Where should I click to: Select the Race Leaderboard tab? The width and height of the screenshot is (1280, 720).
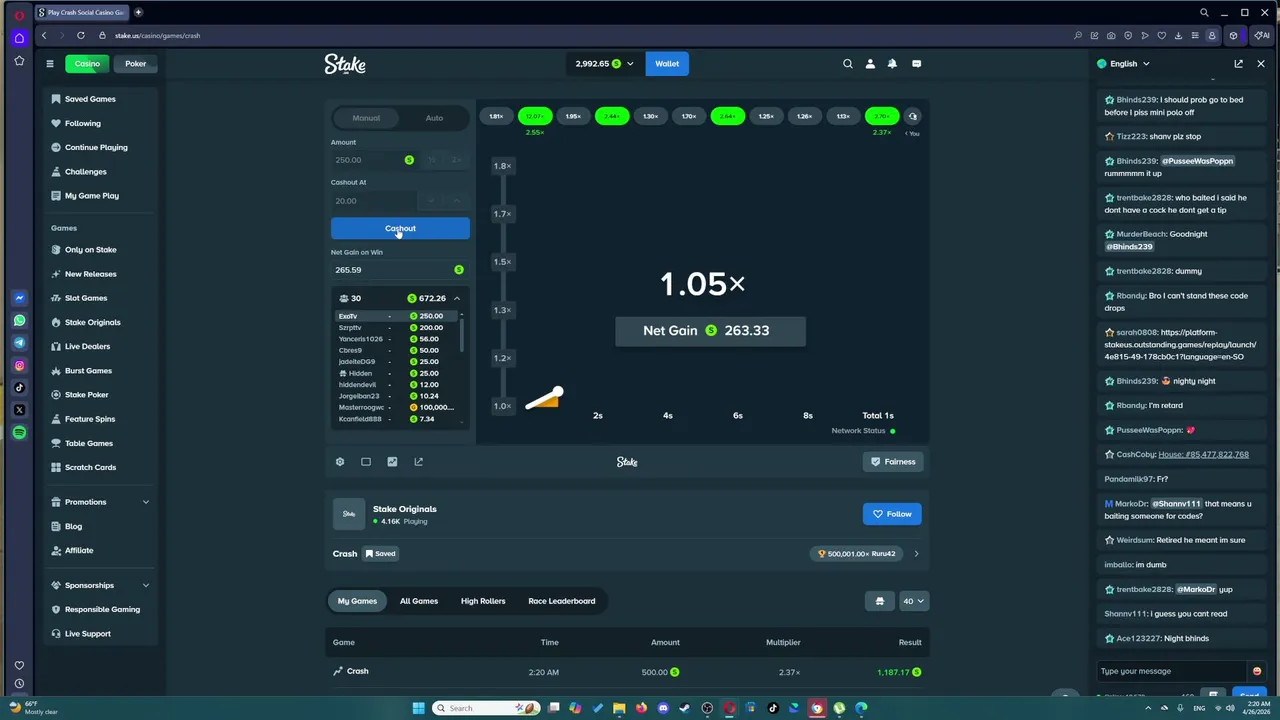click(x=562, y=601)
